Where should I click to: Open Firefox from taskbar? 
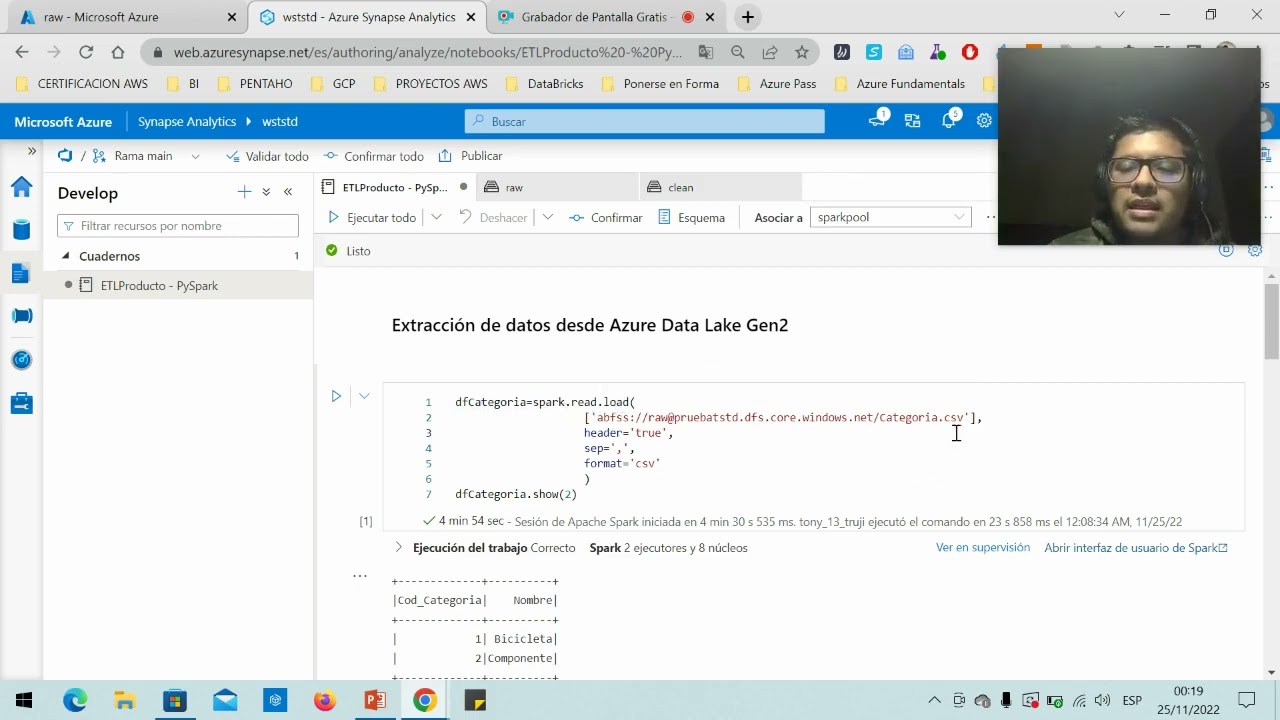tap(325, 700)
